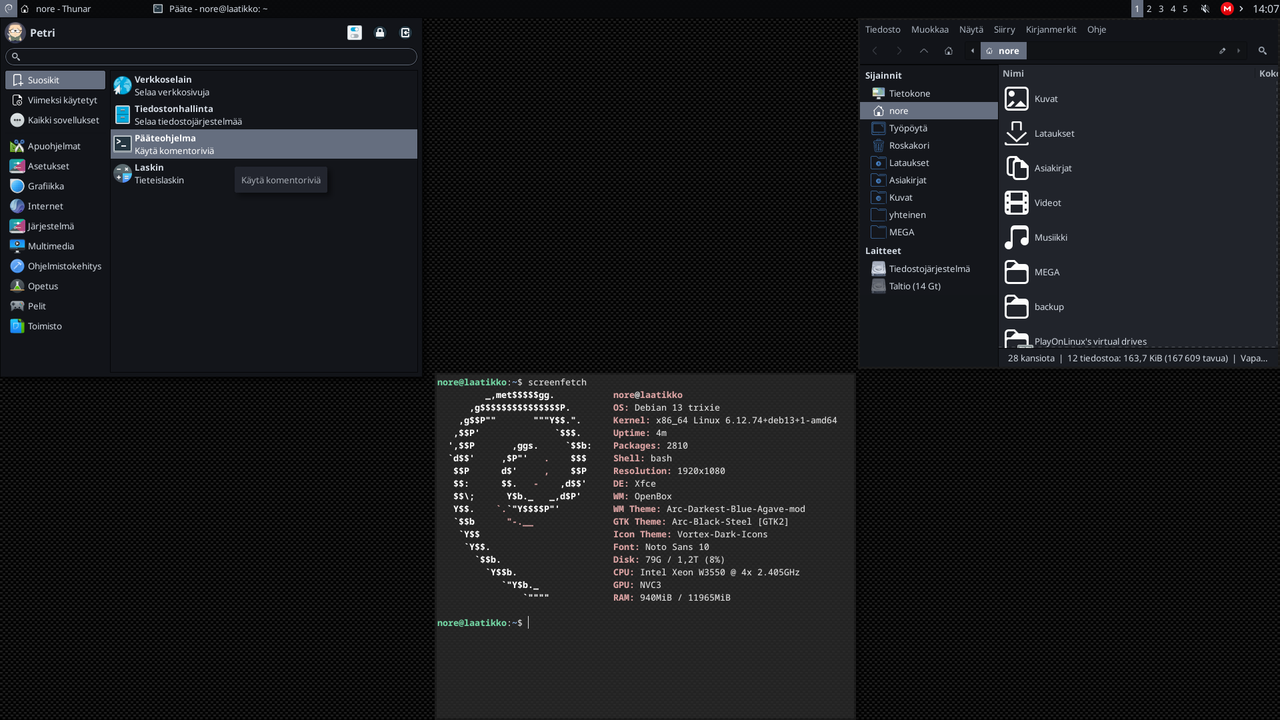The height and width of the screenshot is (720, 1280).
Task: Click Thunar forward navigation arrow
Action: 899,51
